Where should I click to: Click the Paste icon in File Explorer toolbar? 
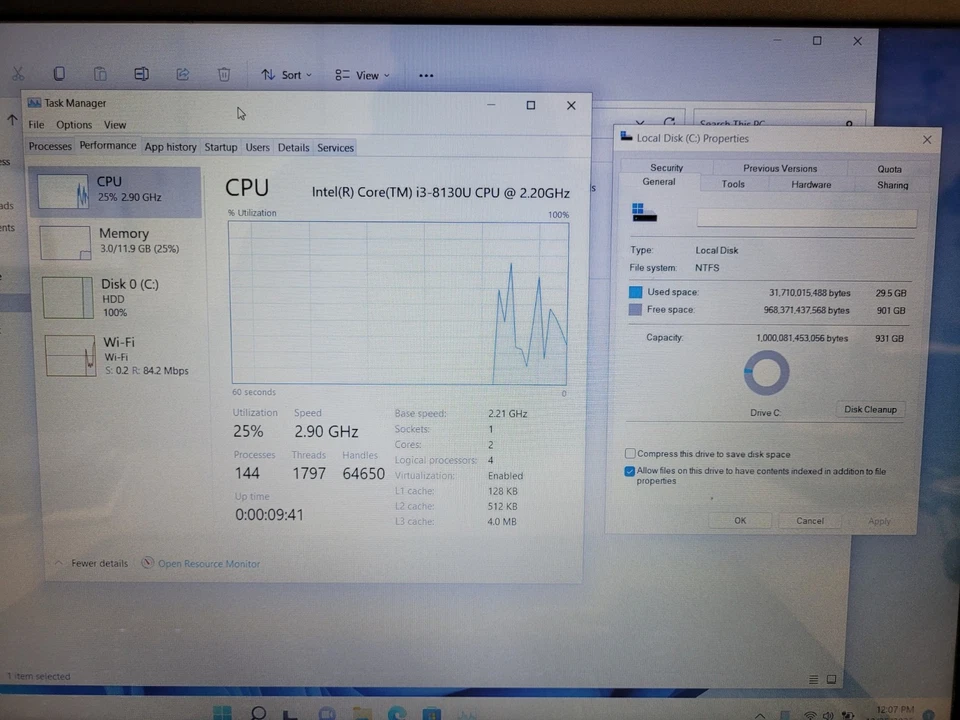click(100, 74)
